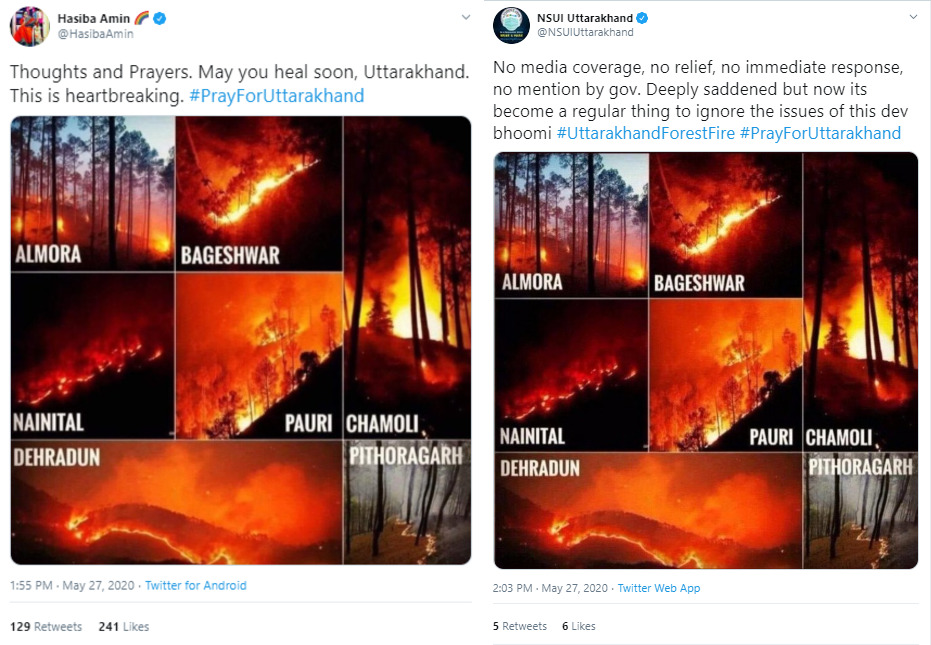931x645 pixels.
Task: Click NSUI Uttarakhand's profile avatar
Action: pos(511,24)
